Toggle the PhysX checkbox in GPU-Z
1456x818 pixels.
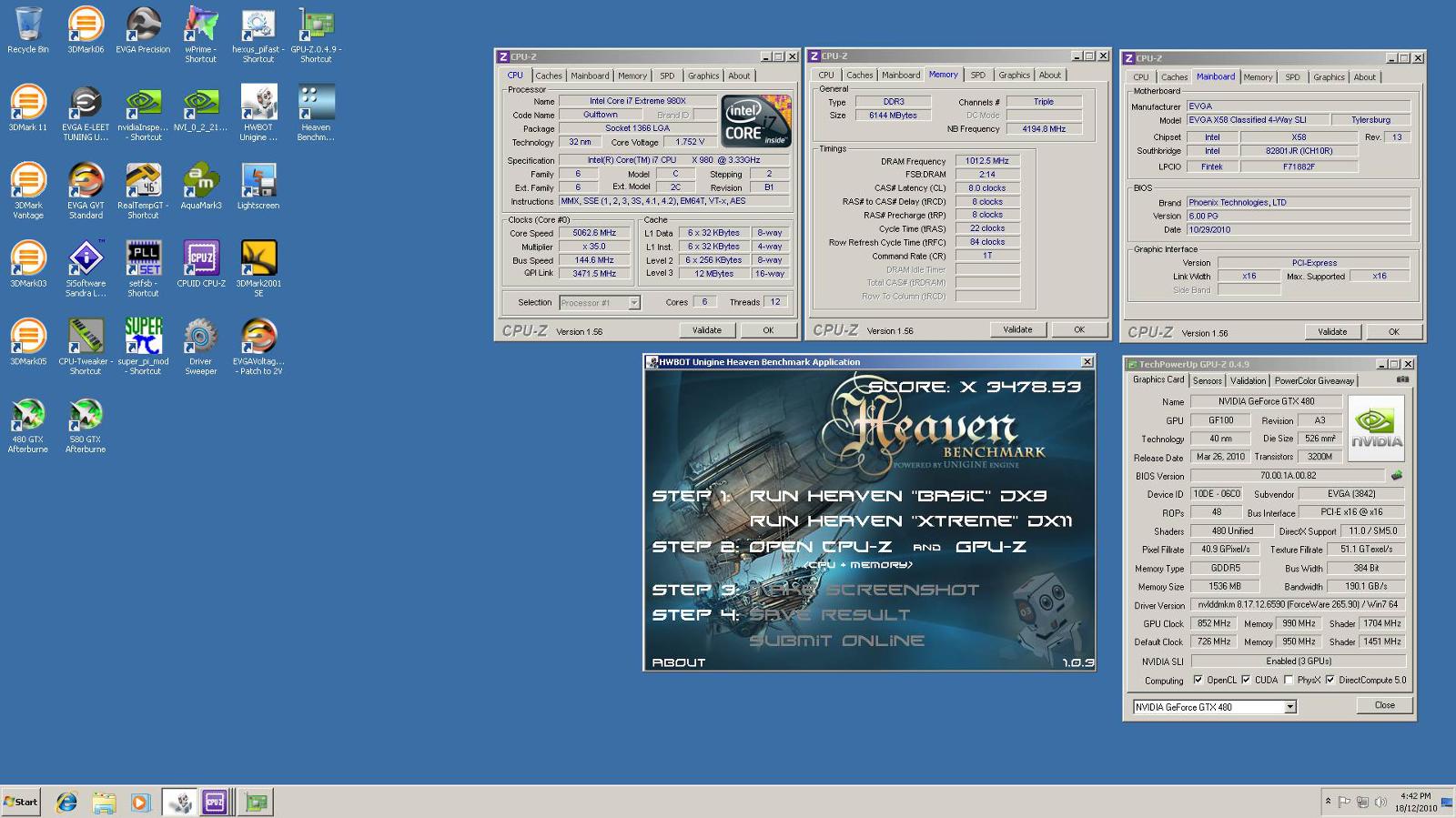[1288, 680]
